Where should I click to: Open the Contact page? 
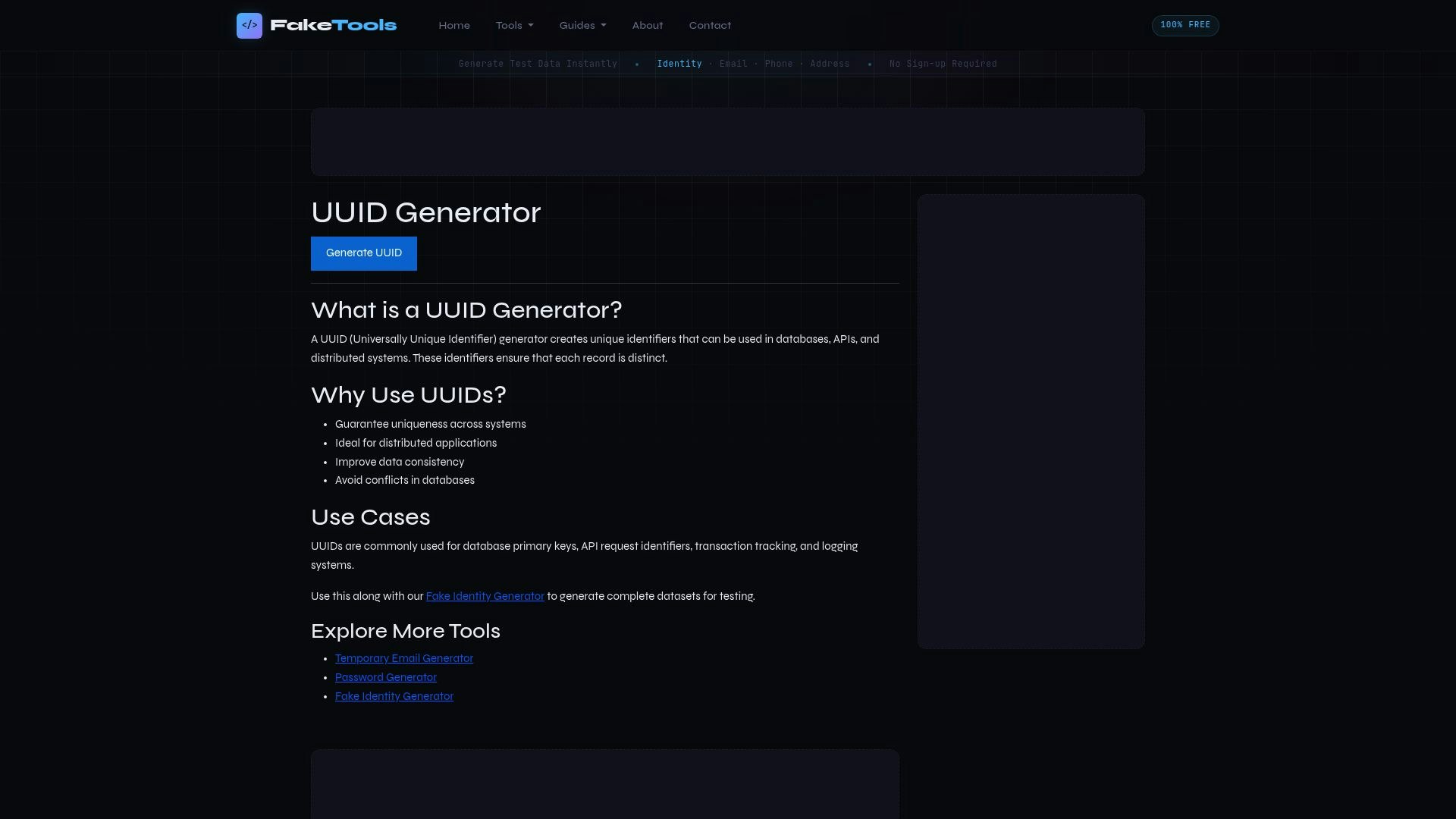pos(710,25)
